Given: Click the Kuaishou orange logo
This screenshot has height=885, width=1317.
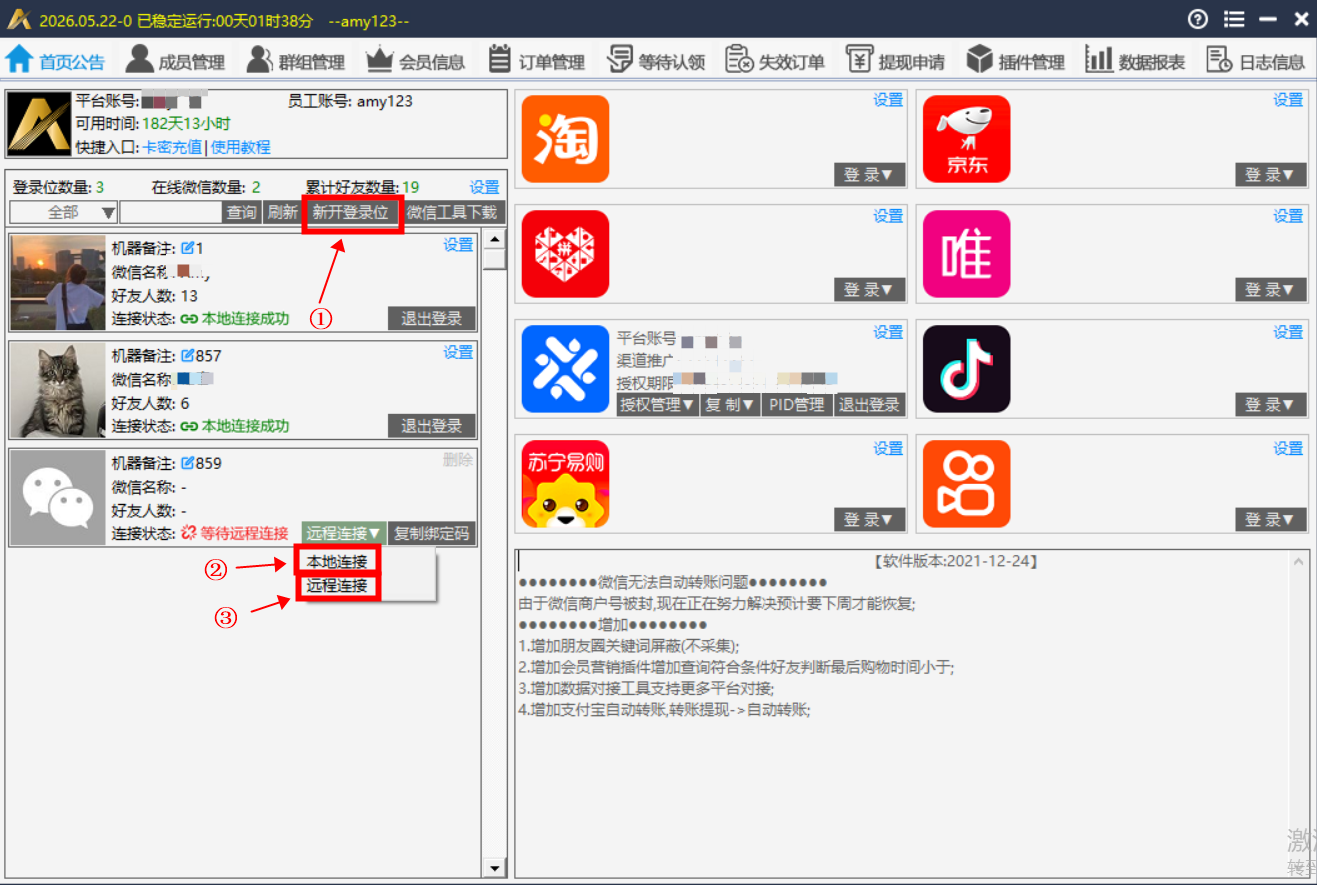Looking at the screenshot, I should click(x=966, y=484).
